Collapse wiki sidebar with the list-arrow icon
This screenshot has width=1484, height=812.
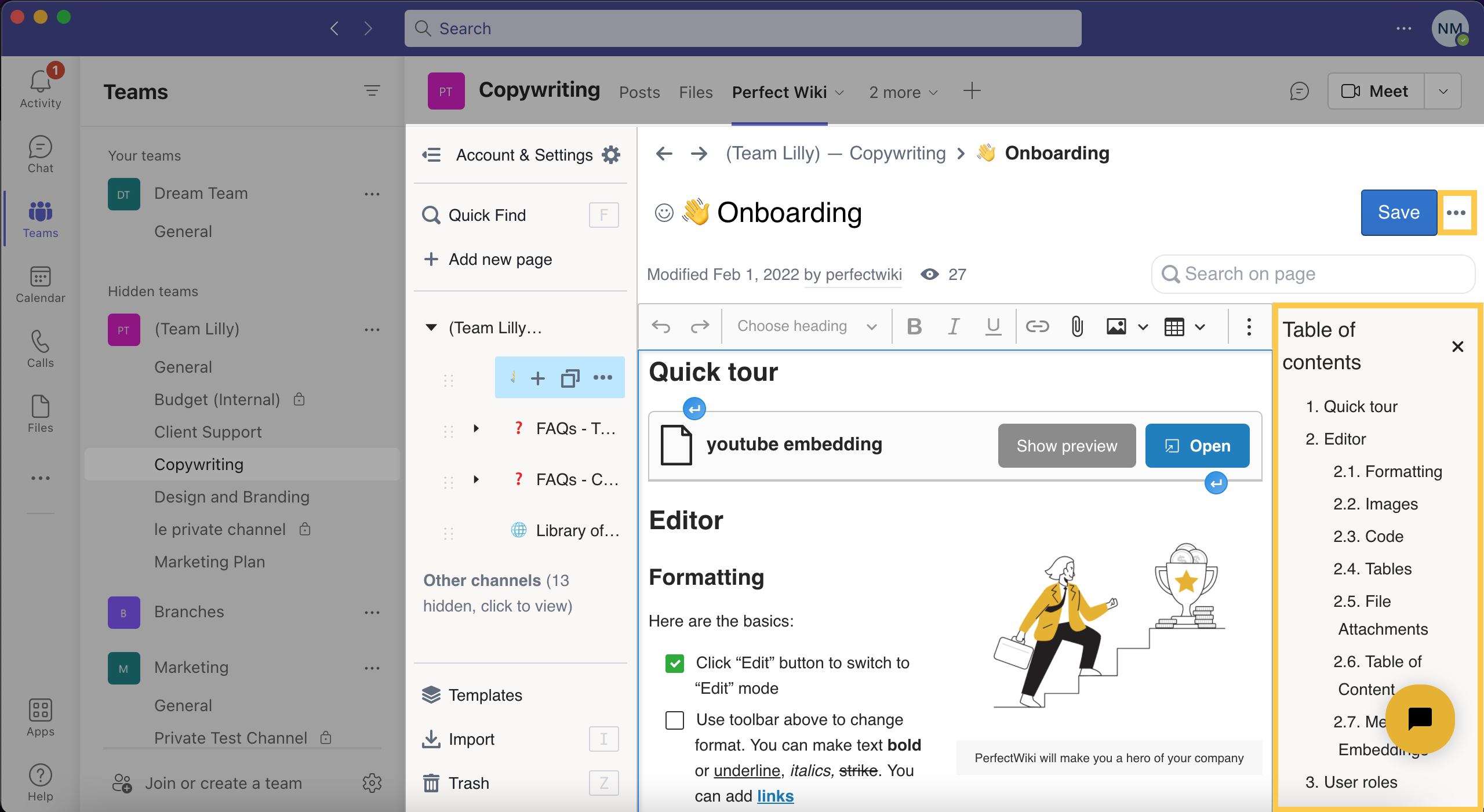pos(432,155)
